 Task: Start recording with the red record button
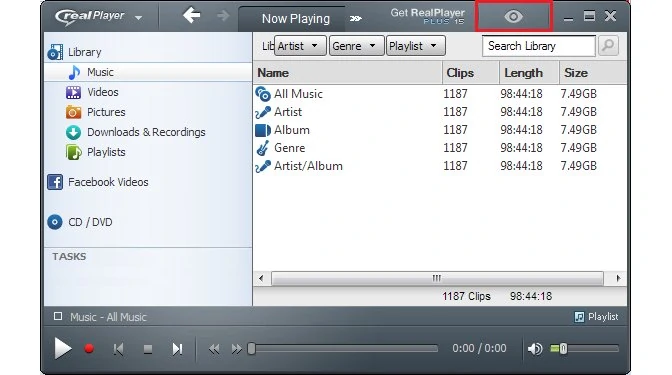89,349
